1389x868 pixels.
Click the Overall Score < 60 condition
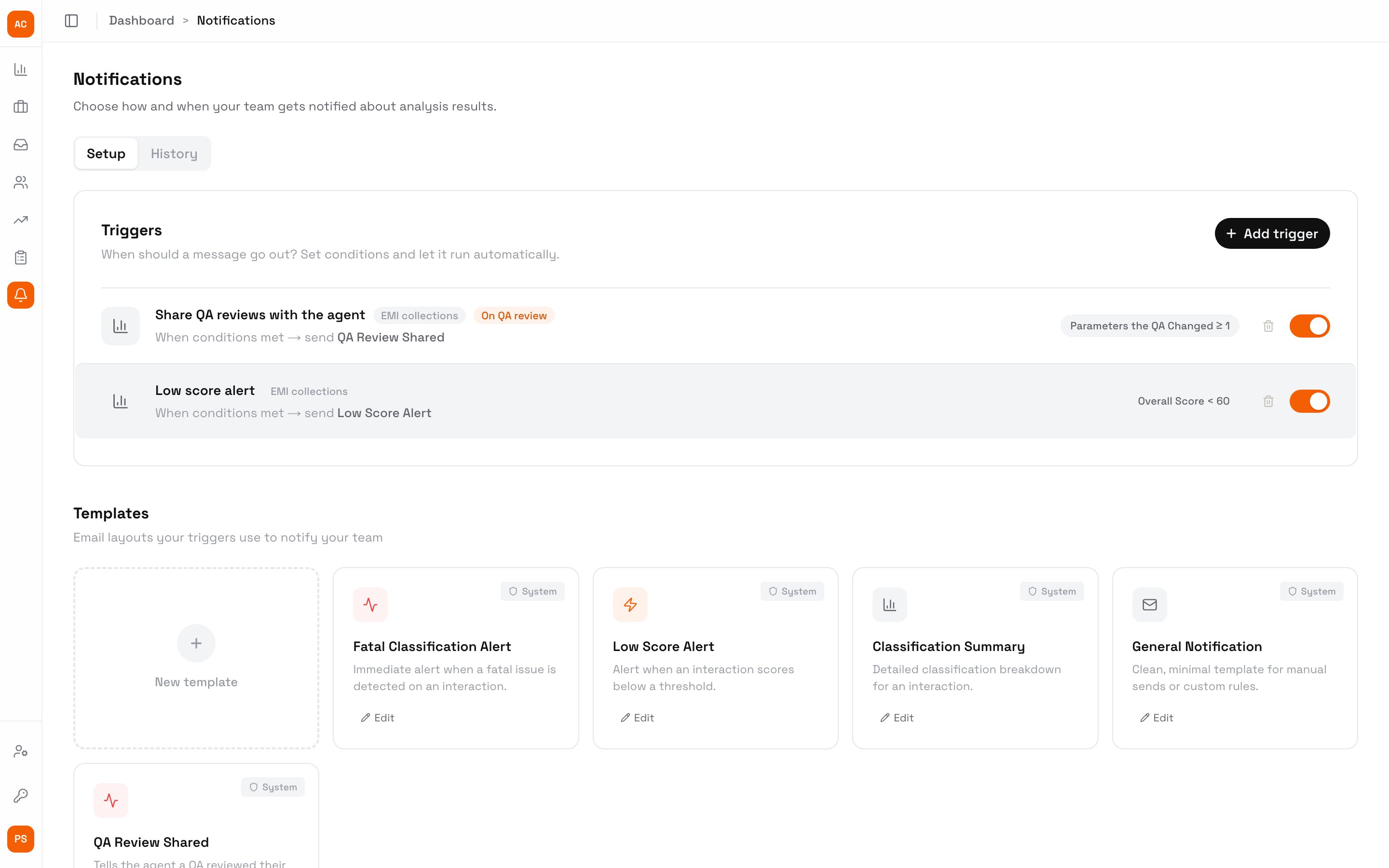click(x=1184, y=401)
